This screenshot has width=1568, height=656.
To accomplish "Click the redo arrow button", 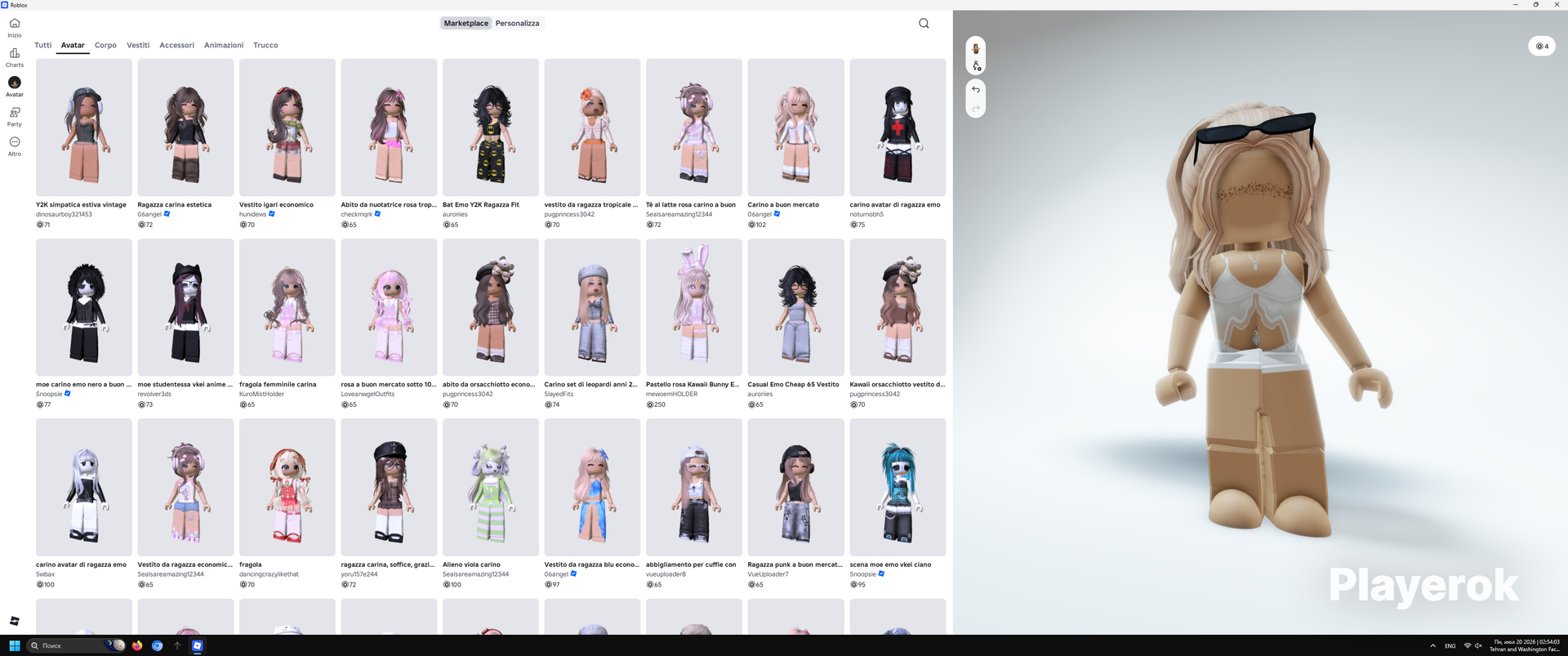I will point(976,108).
